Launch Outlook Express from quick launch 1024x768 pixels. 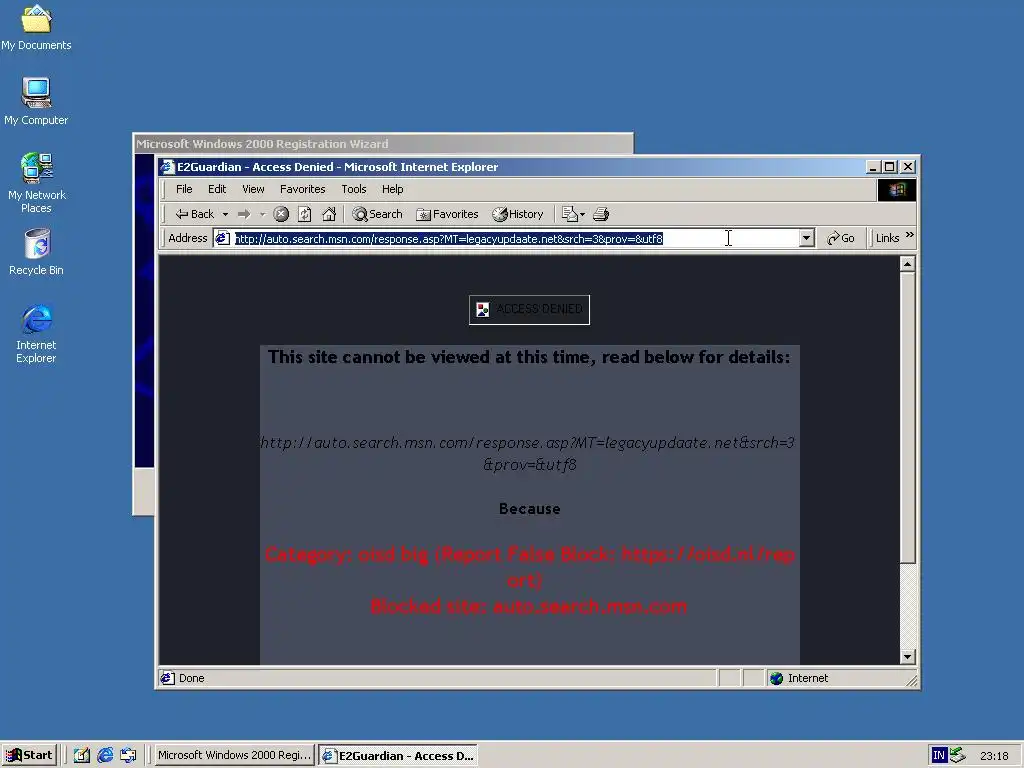coord(128,755)
